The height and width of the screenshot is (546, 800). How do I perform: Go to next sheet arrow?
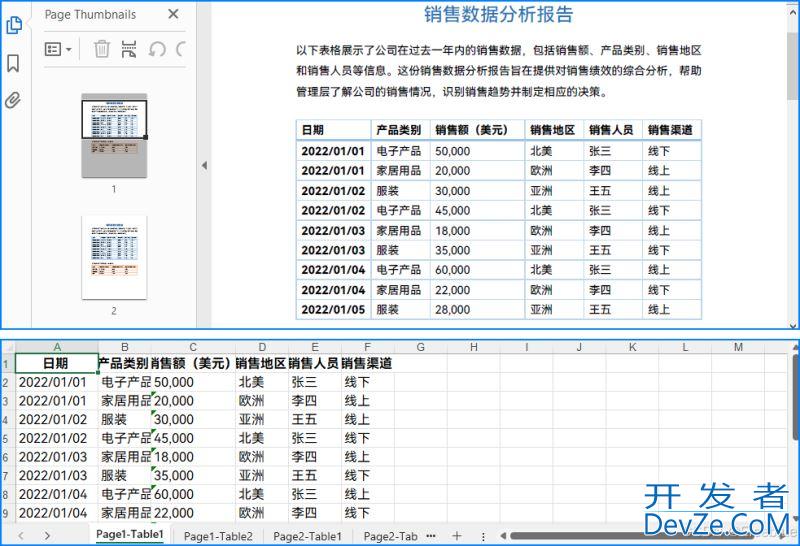click(47, 536)
